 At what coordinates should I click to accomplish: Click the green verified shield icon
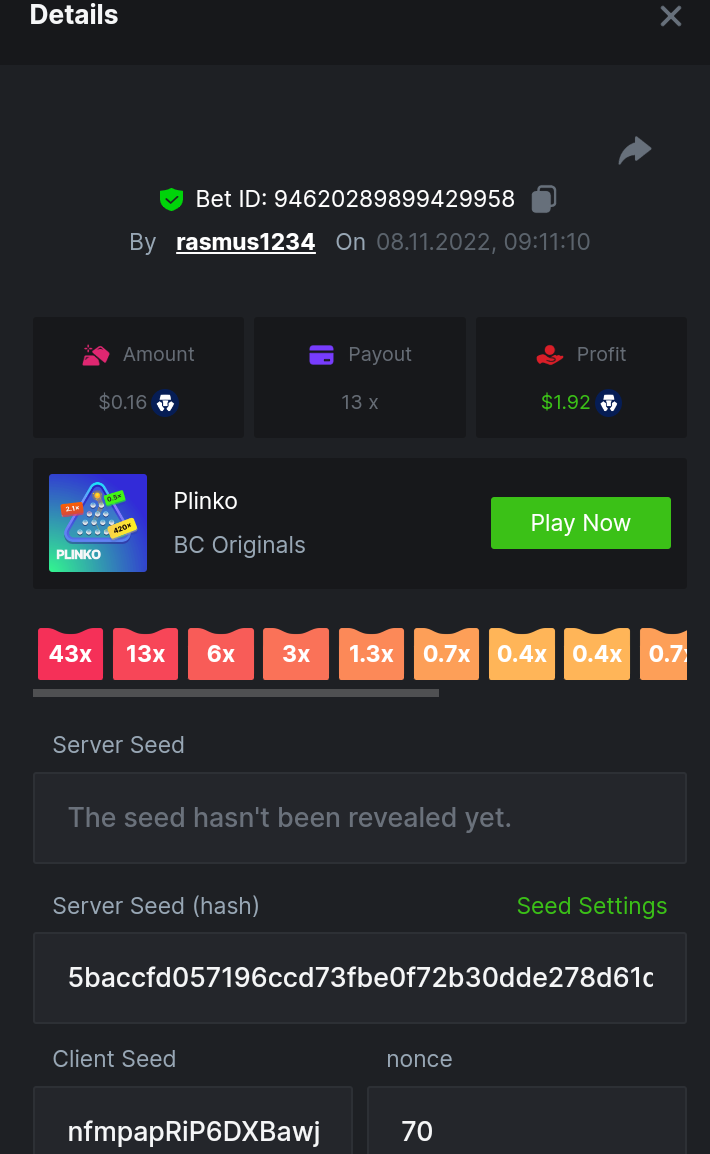[x=172, y=200]
